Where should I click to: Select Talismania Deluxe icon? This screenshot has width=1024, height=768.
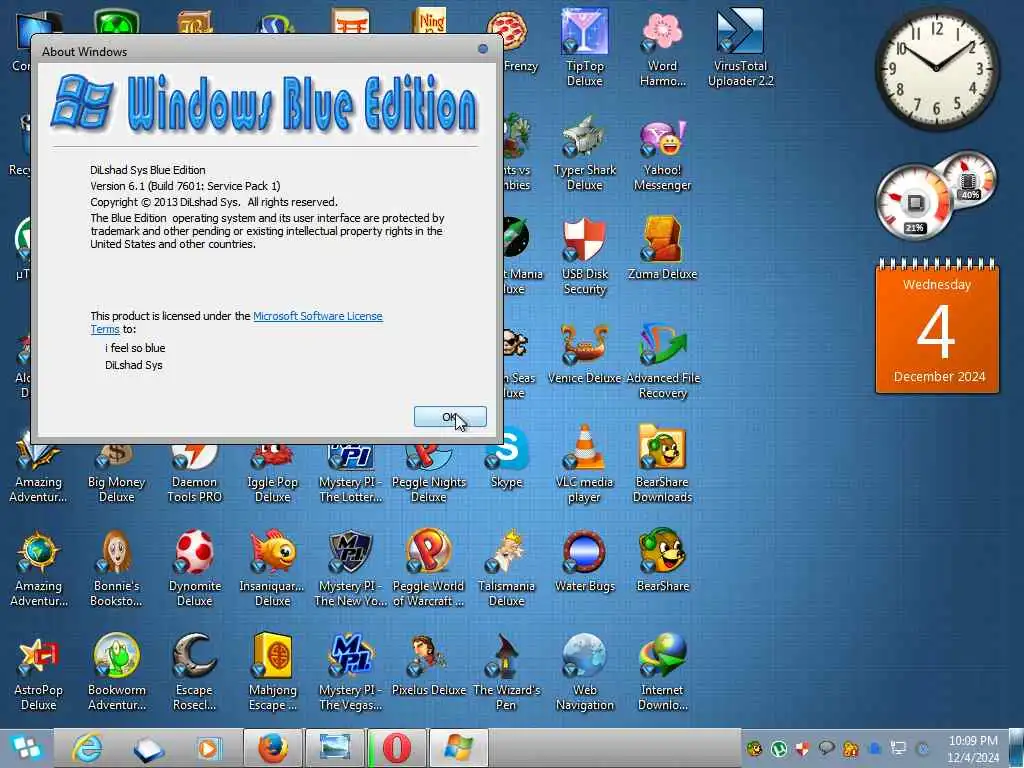[507, 568]
